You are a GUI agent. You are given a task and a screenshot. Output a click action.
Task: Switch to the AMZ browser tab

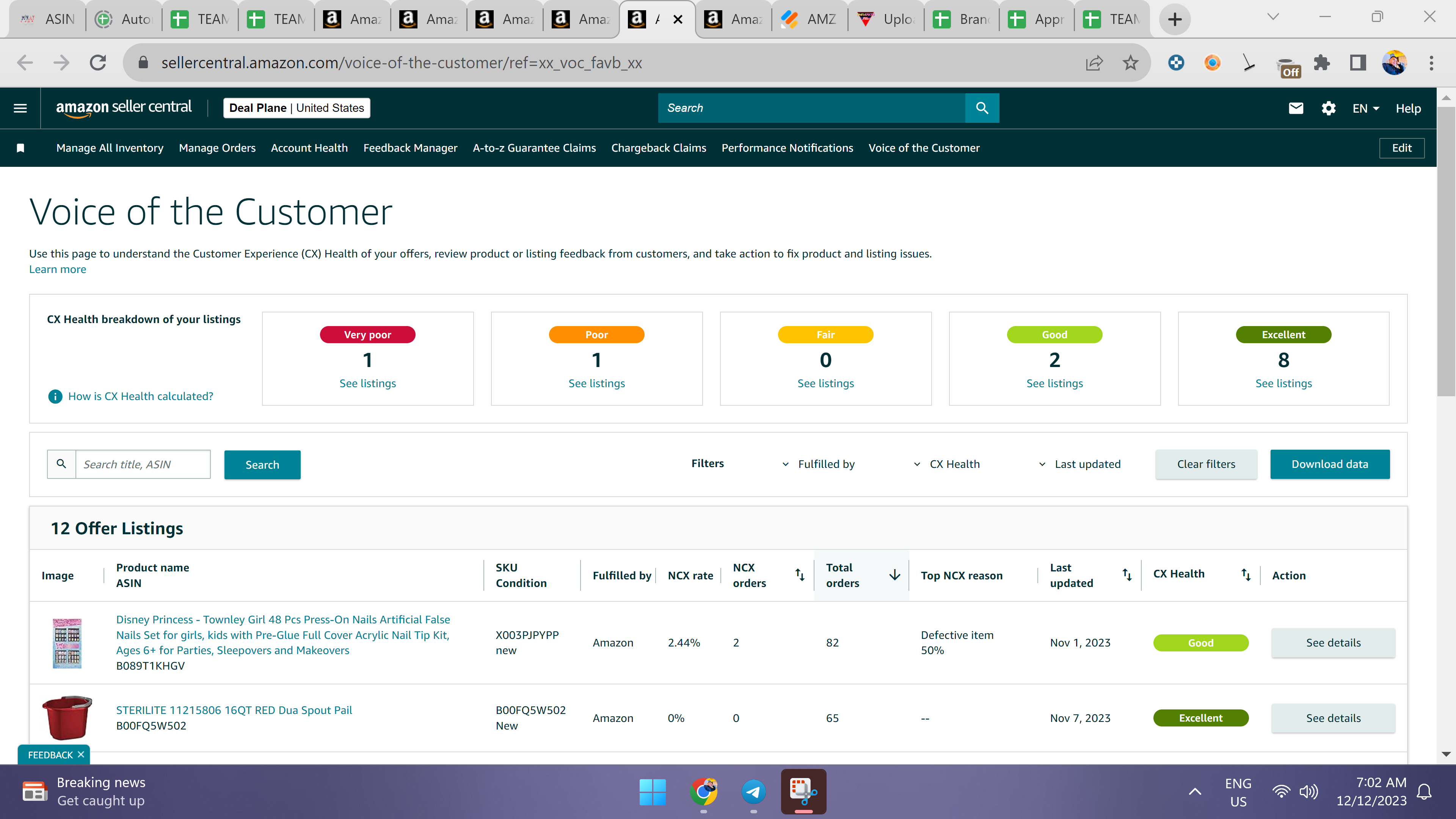coord(810,19)
